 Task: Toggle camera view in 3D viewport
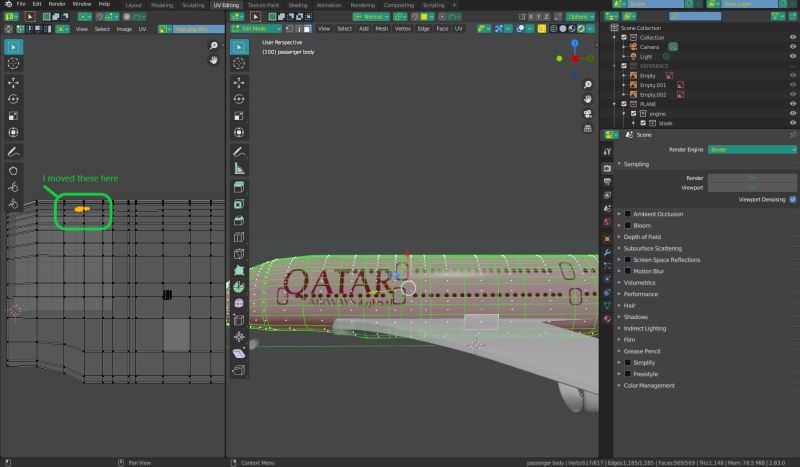[x=588, y=114]
